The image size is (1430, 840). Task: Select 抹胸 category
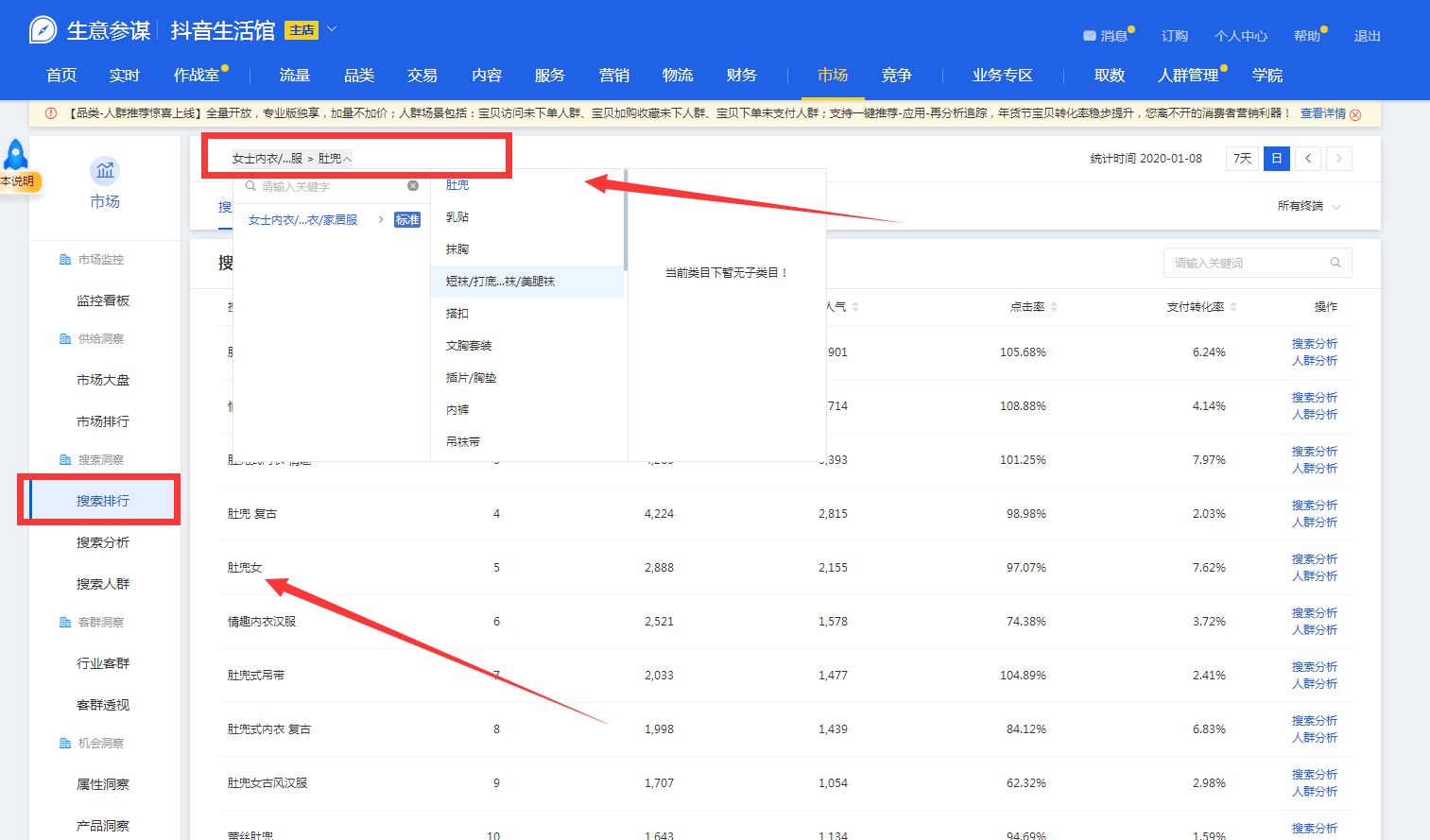[x=457, y=249]
